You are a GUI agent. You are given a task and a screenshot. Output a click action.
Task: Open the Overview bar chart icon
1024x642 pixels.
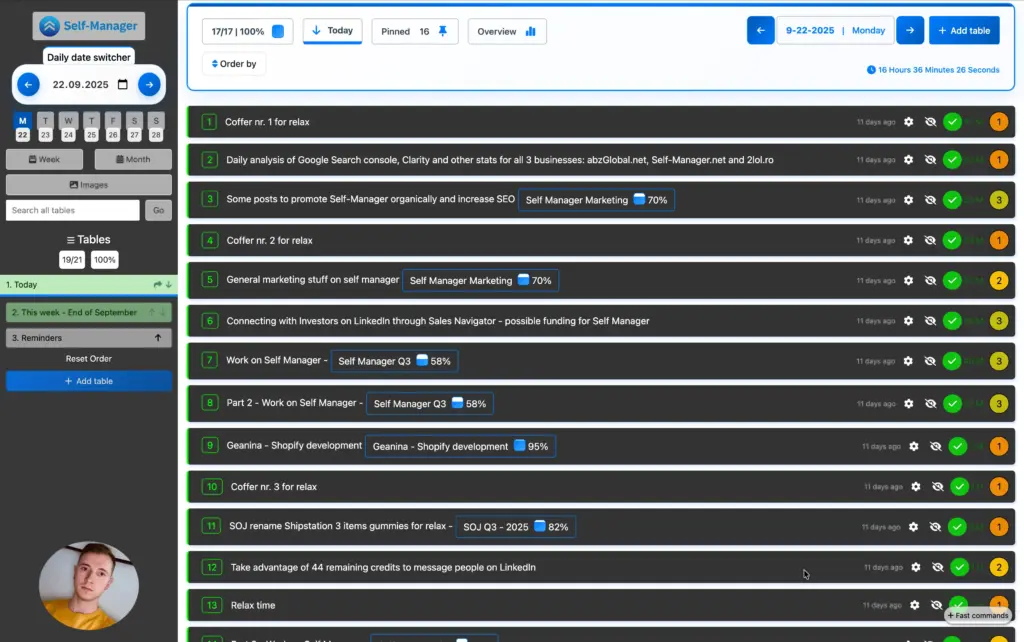click(530, 31)
